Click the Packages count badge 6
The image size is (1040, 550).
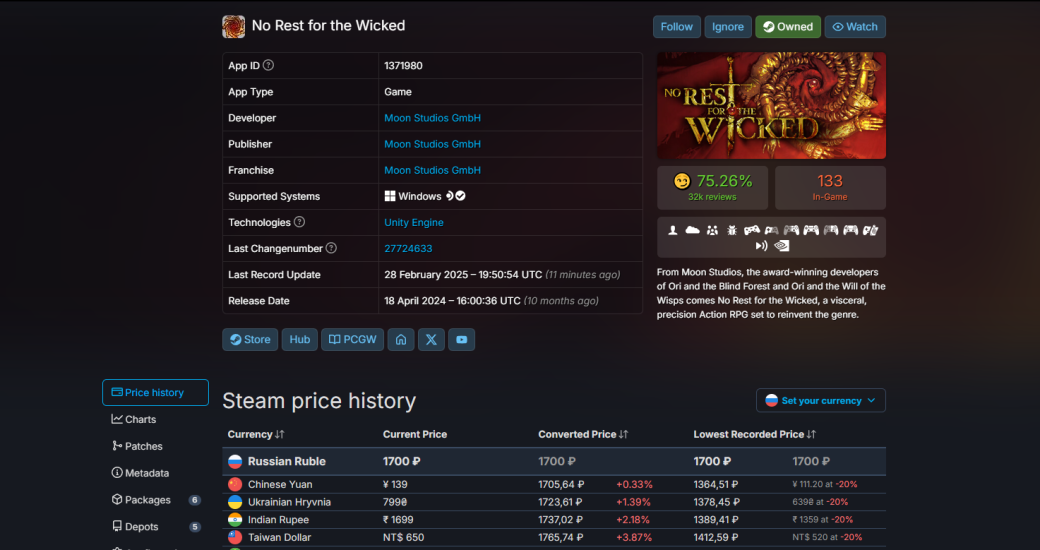click(194, 500)
